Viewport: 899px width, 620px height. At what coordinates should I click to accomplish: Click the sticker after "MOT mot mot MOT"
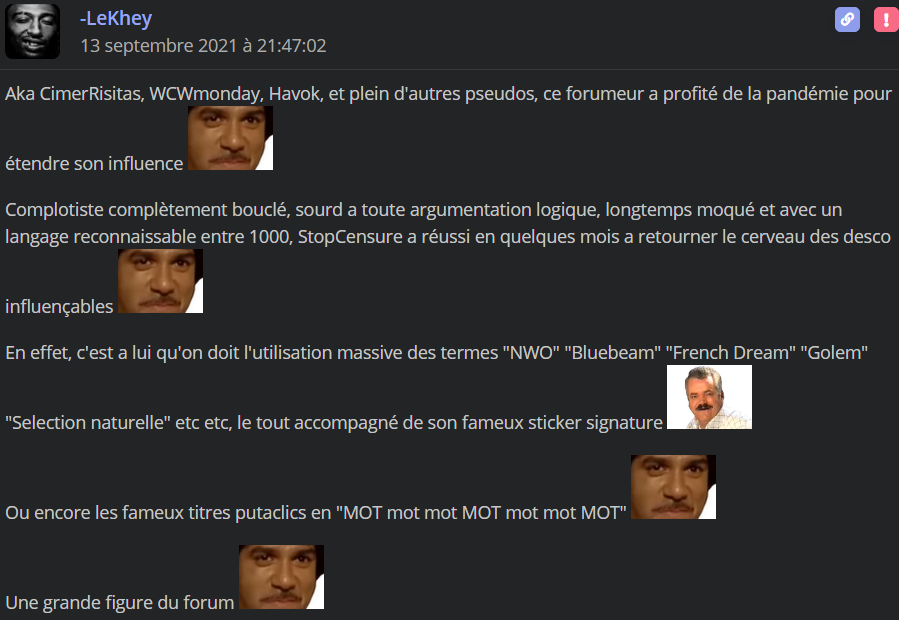point(673,487)
